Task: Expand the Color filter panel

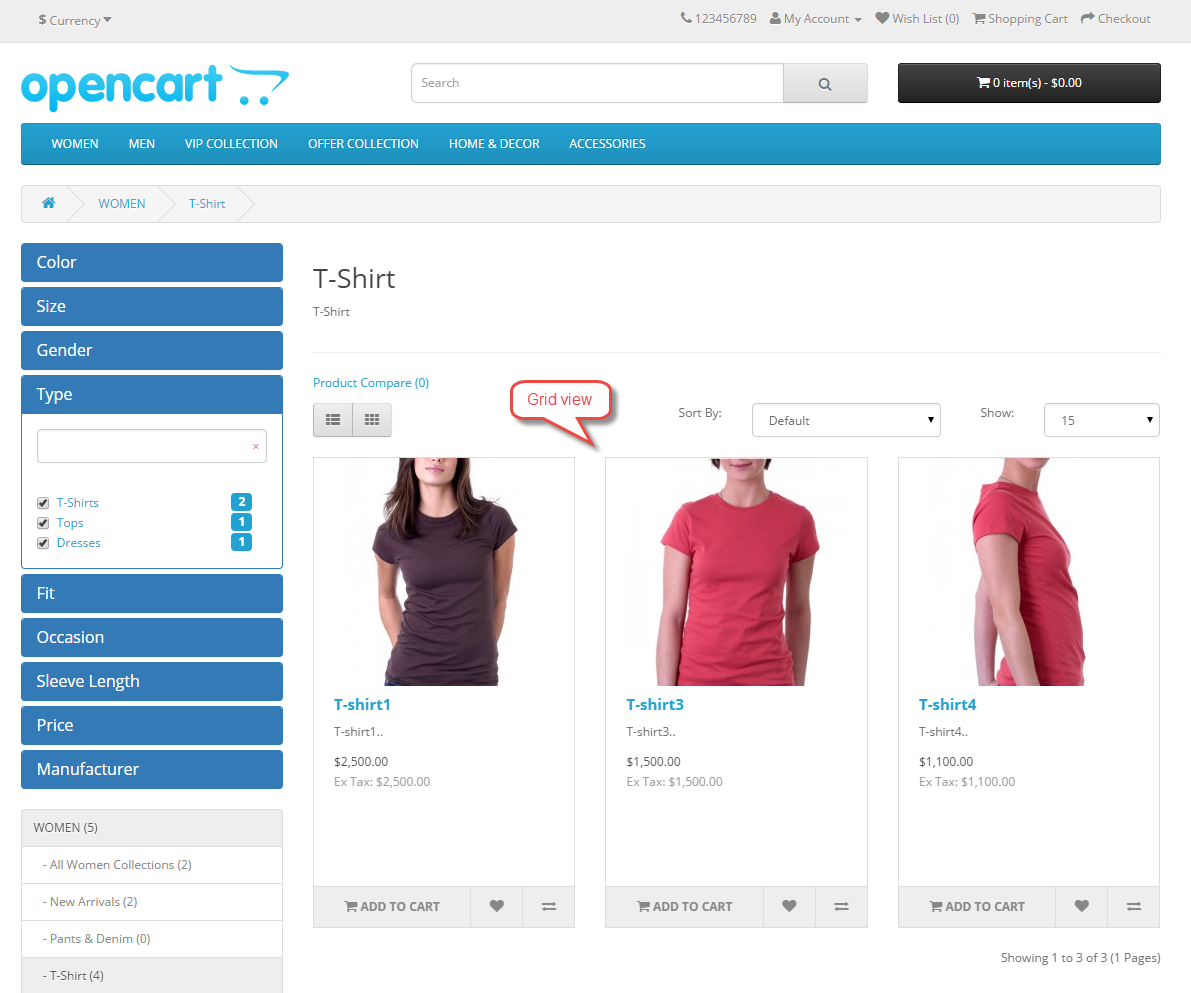Action: 152,262
